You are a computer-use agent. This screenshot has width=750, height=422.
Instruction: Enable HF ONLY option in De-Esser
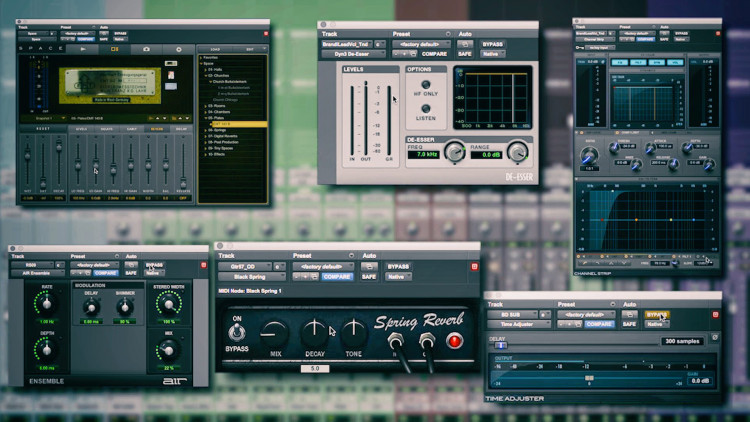[425, 84]
